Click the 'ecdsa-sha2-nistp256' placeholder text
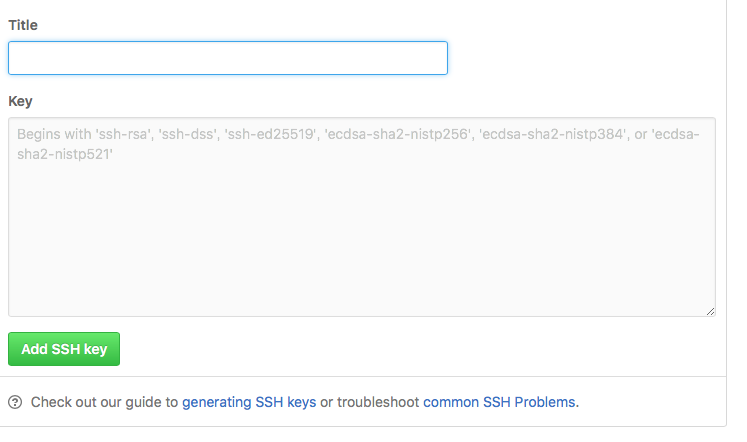This screenshot has width=747, height=442. pyautogui.click(x=392, y=136)
